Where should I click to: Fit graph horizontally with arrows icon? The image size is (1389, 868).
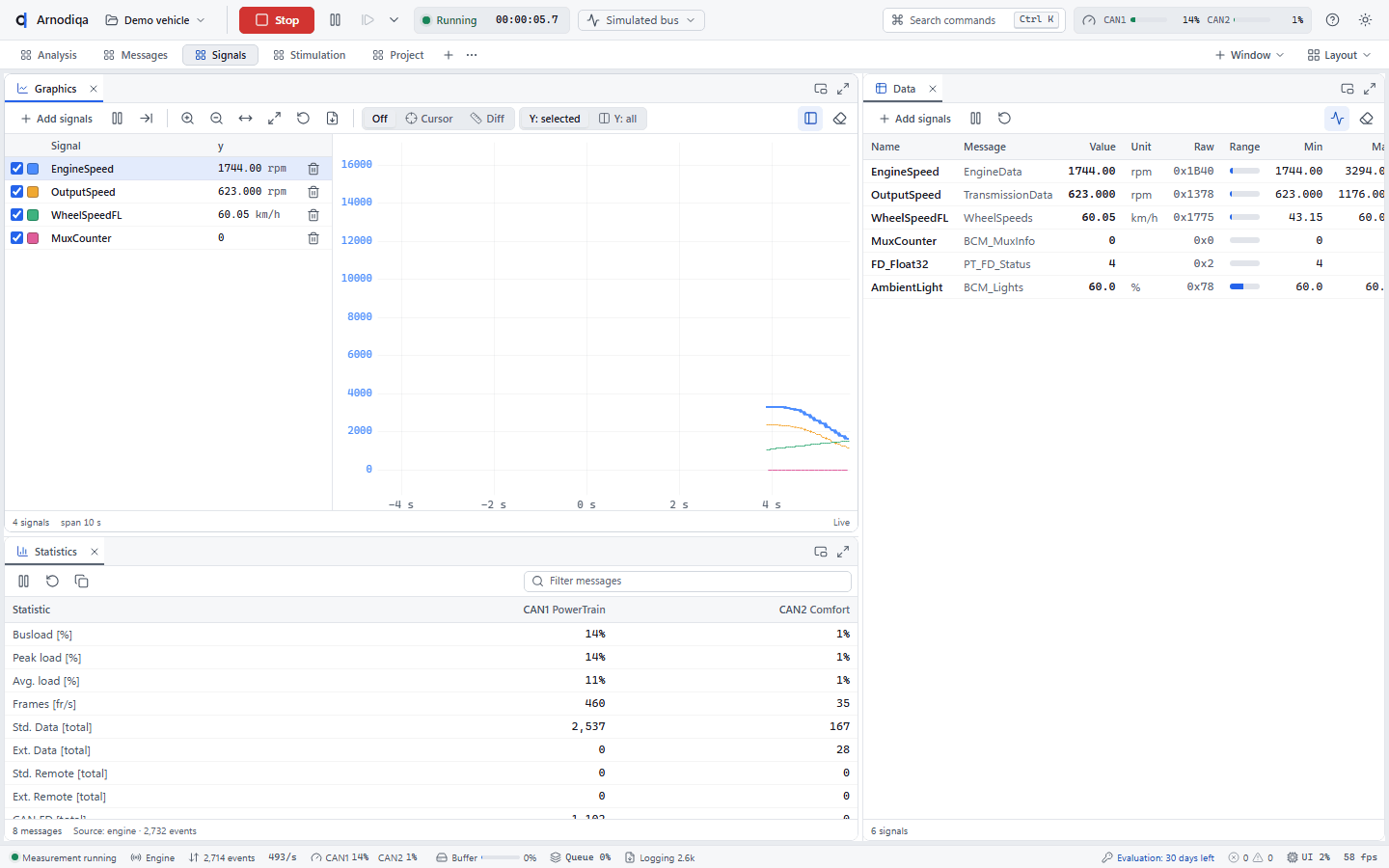coord(245,119)
